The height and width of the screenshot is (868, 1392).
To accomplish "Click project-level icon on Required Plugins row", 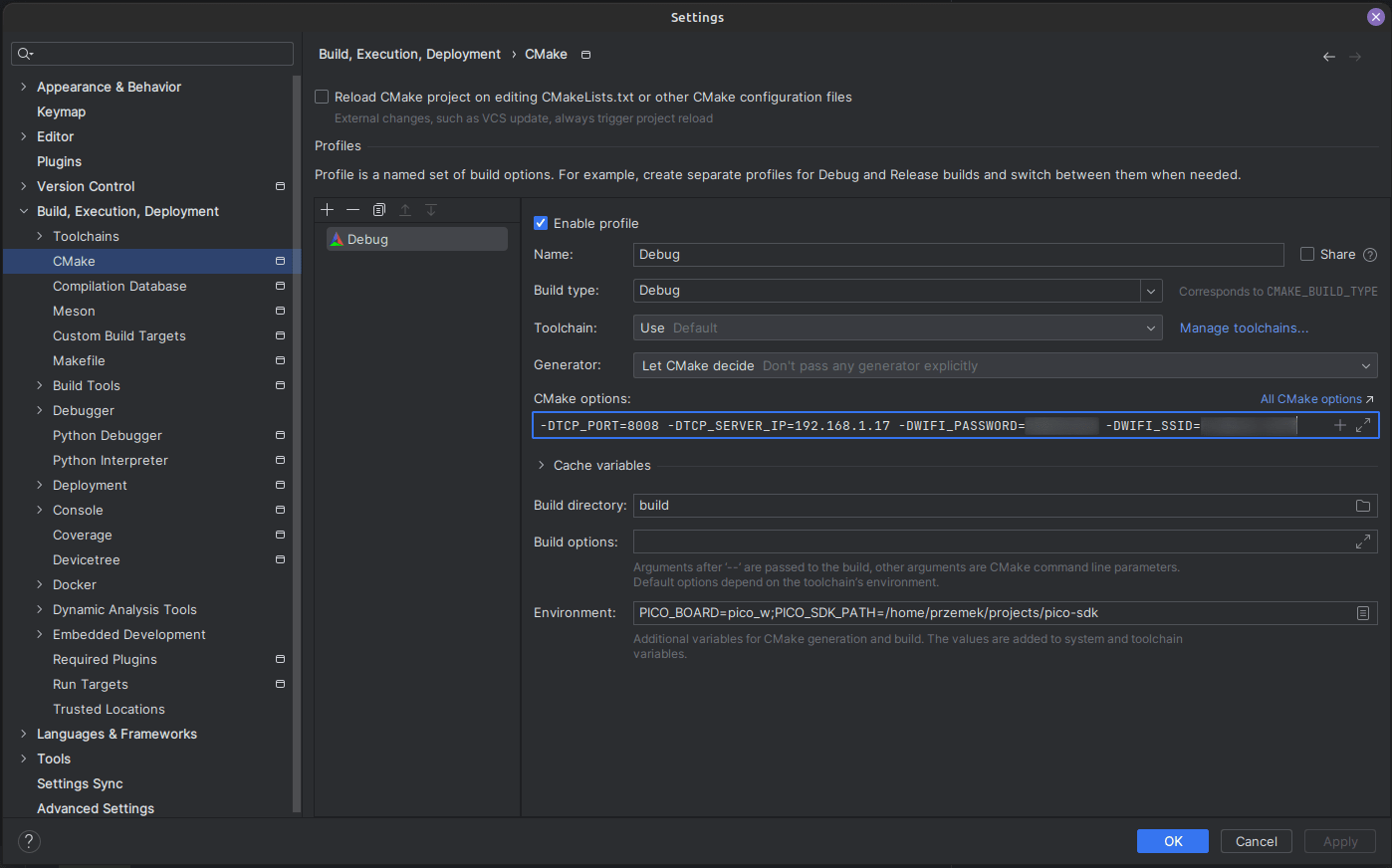I will [280, 659].
